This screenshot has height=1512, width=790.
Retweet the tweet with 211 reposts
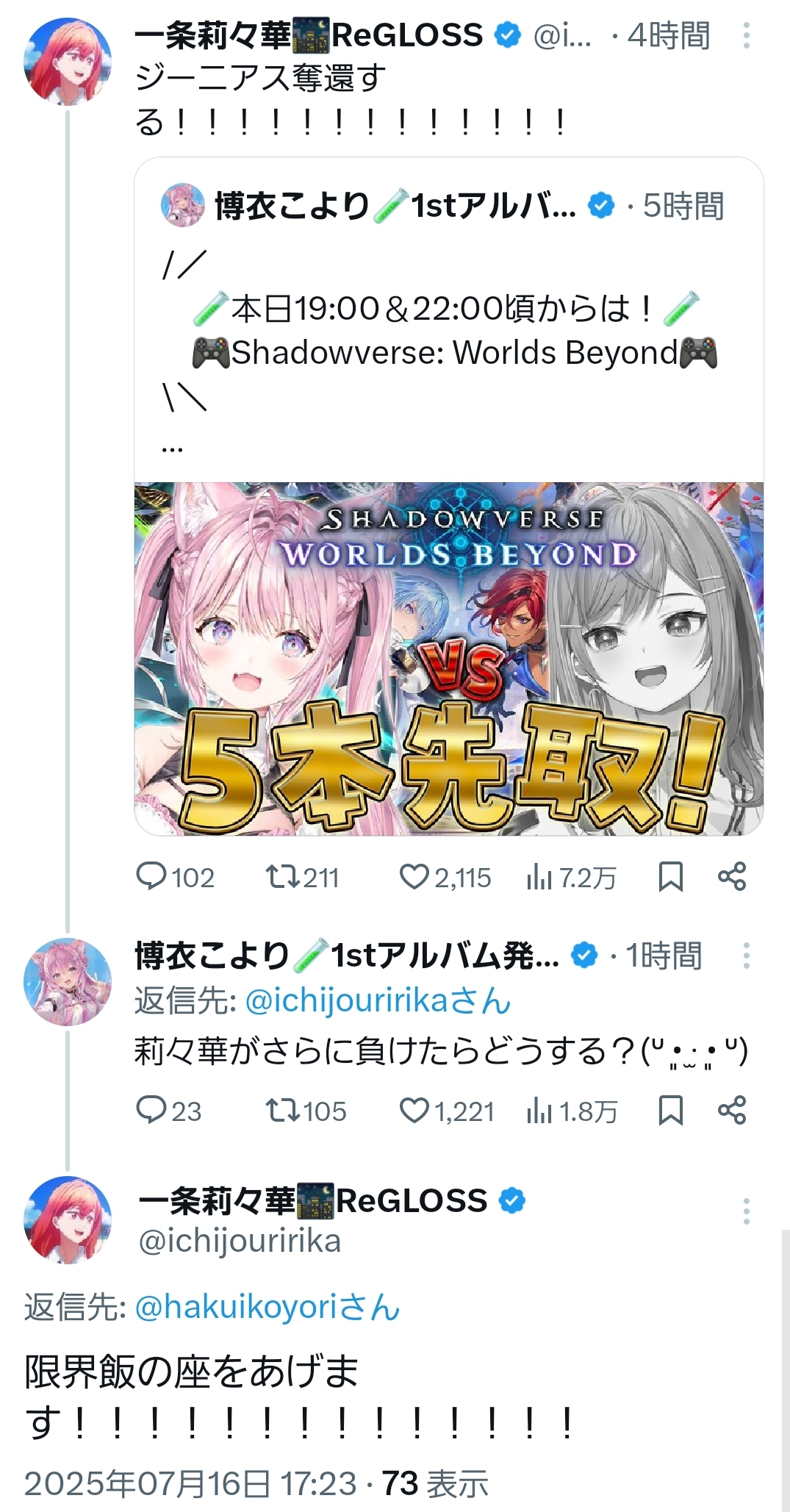pyautogui.click(x=302, y=877)
